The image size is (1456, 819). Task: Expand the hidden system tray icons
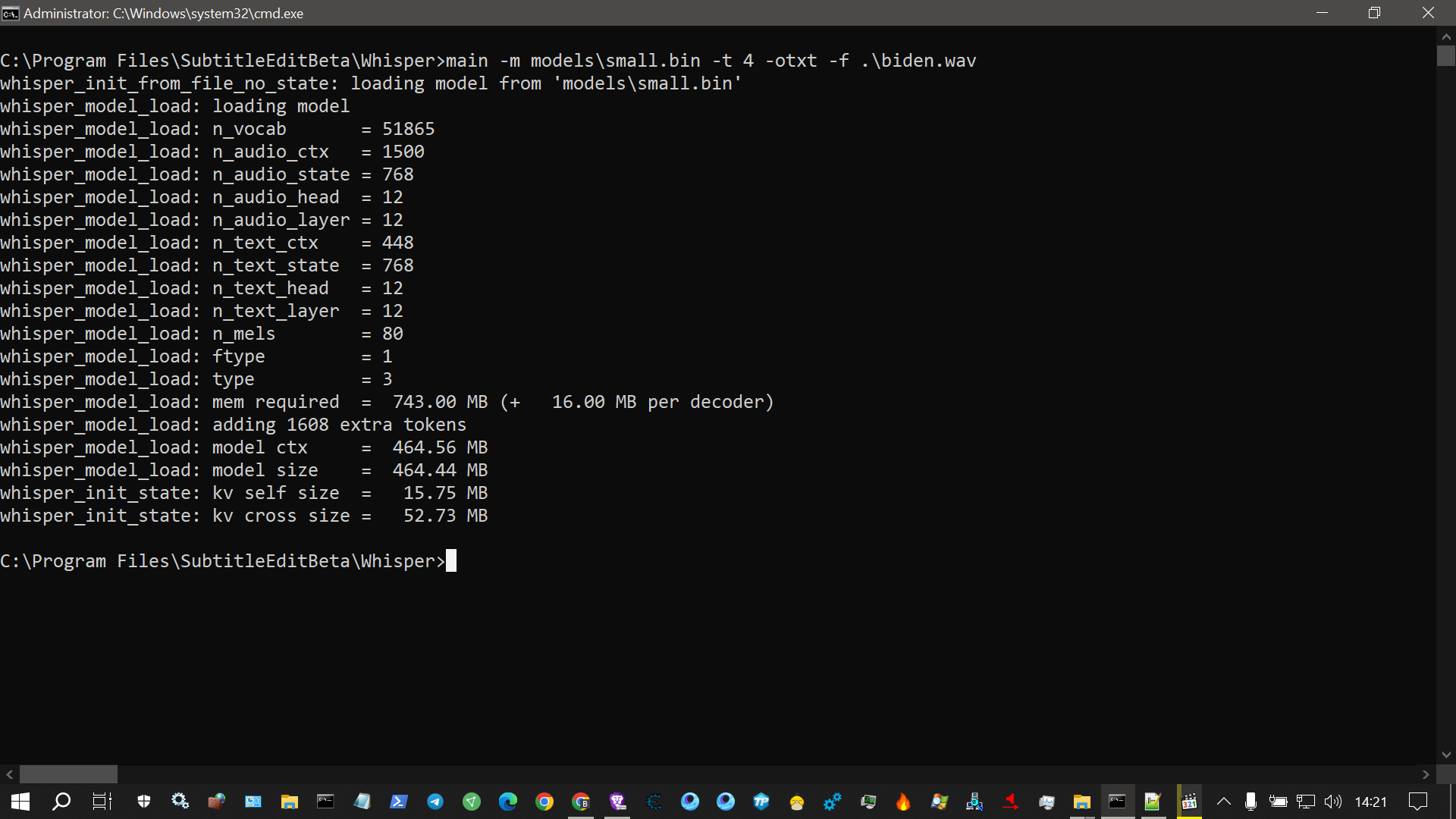1223,802
